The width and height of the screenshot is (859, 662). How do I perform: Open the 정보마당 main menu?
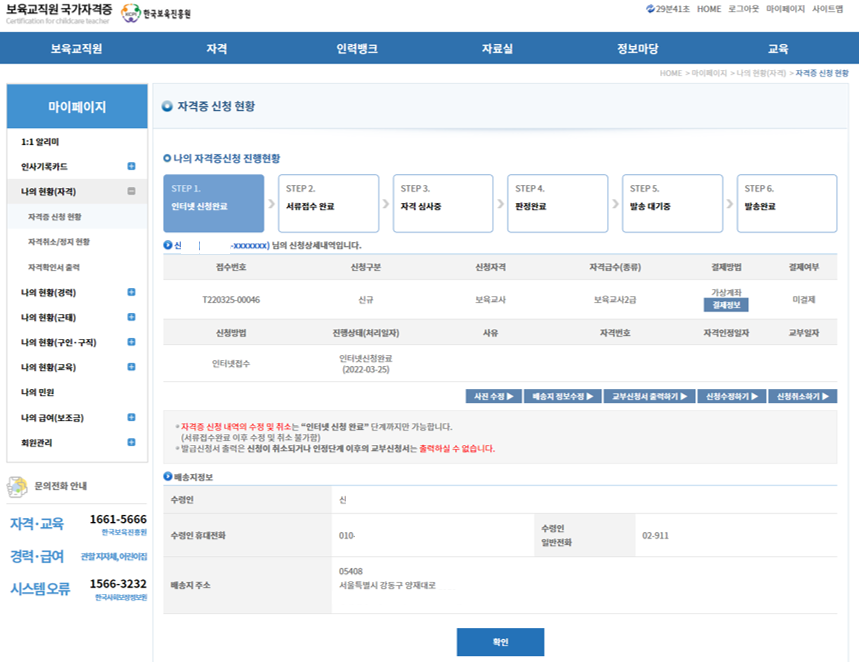[x=637, y=48]
